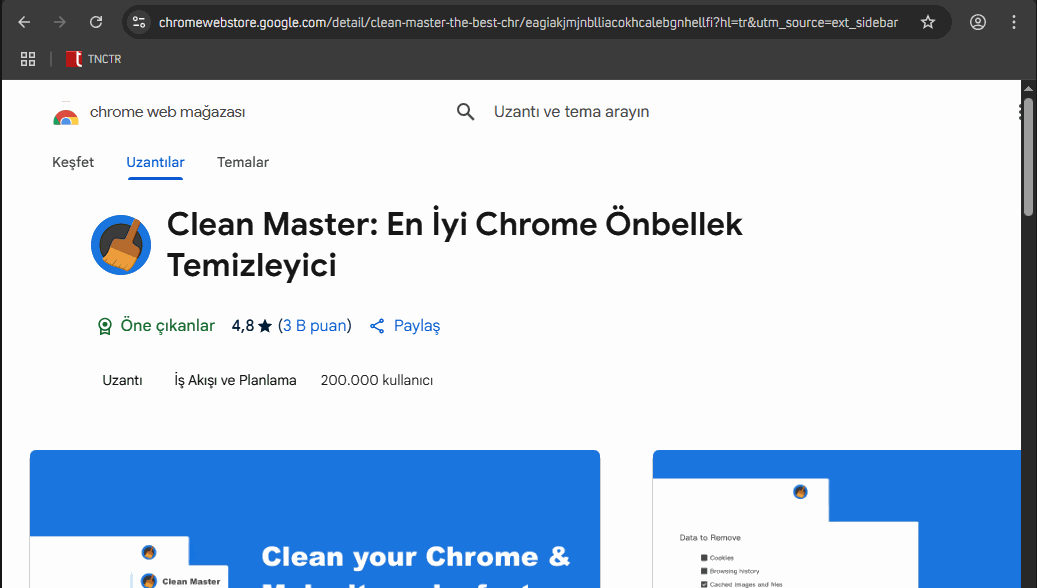This screenshot has width=1037, height=588.
Task: Click the '200.000 kullanıcı' user count text
Action: point(377,380)
